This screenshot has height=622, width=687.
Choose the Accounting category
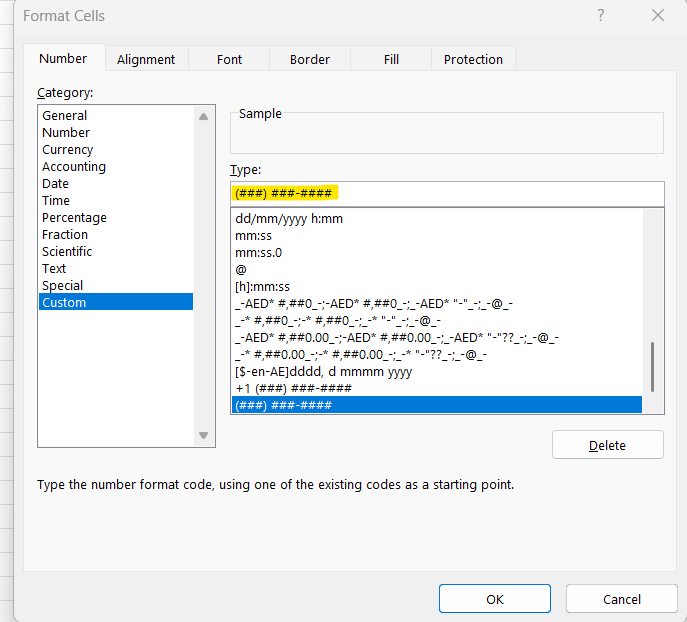tap(116, 166)
